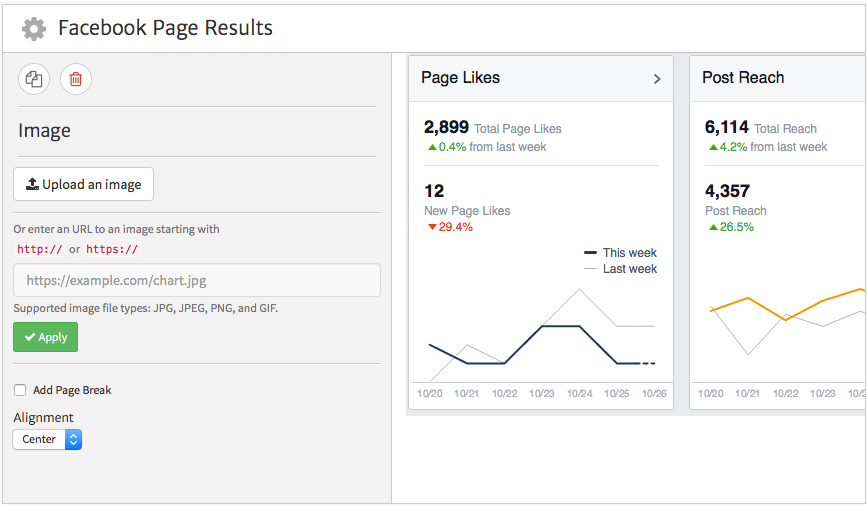Screen dimensions: 867x505
Task: Click the settings gear icon in header
Action: 34,29
